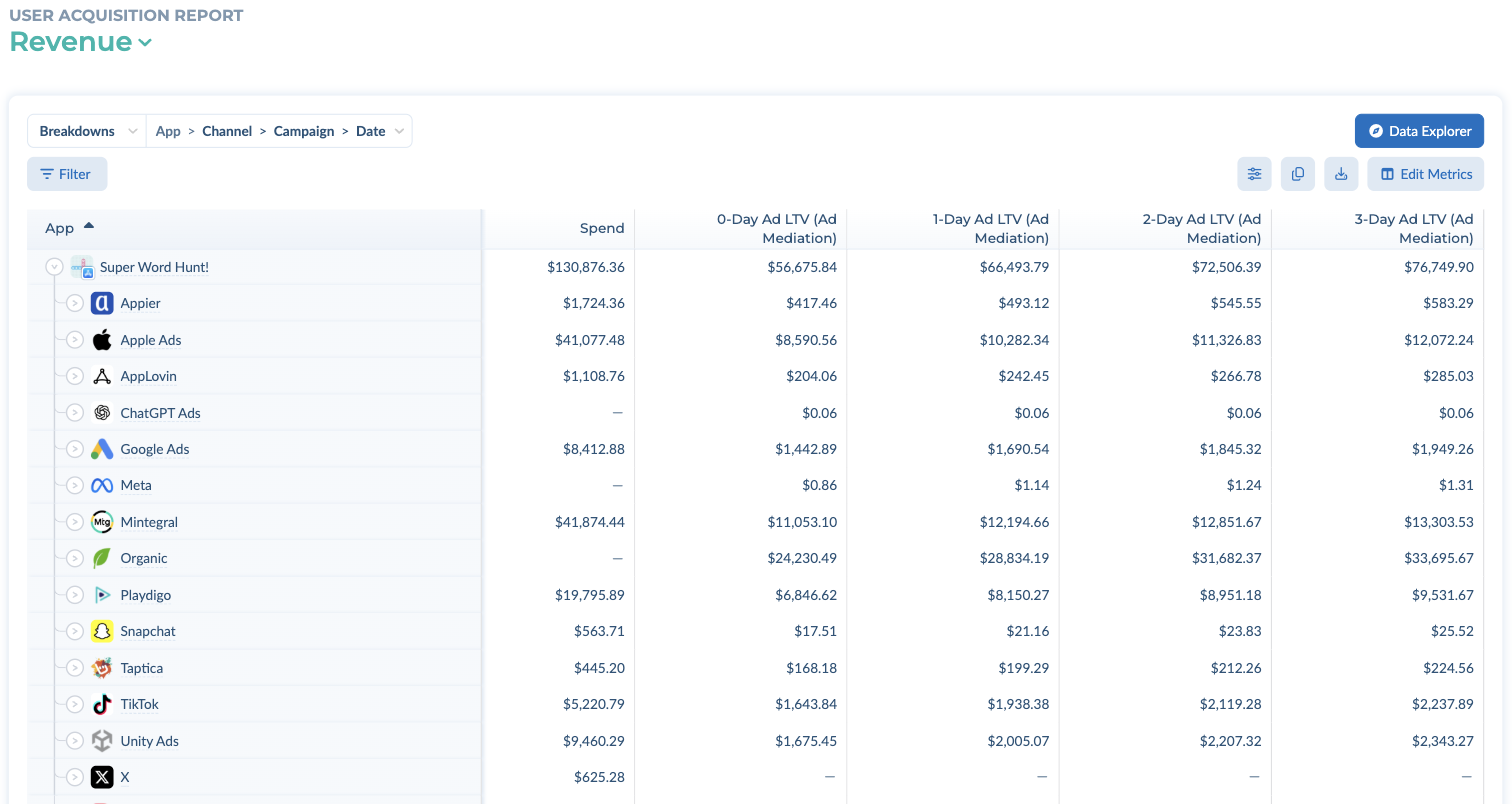Expand the Apple Ads row
Viewport: 1512px width, 805px height.
point(75,340)
